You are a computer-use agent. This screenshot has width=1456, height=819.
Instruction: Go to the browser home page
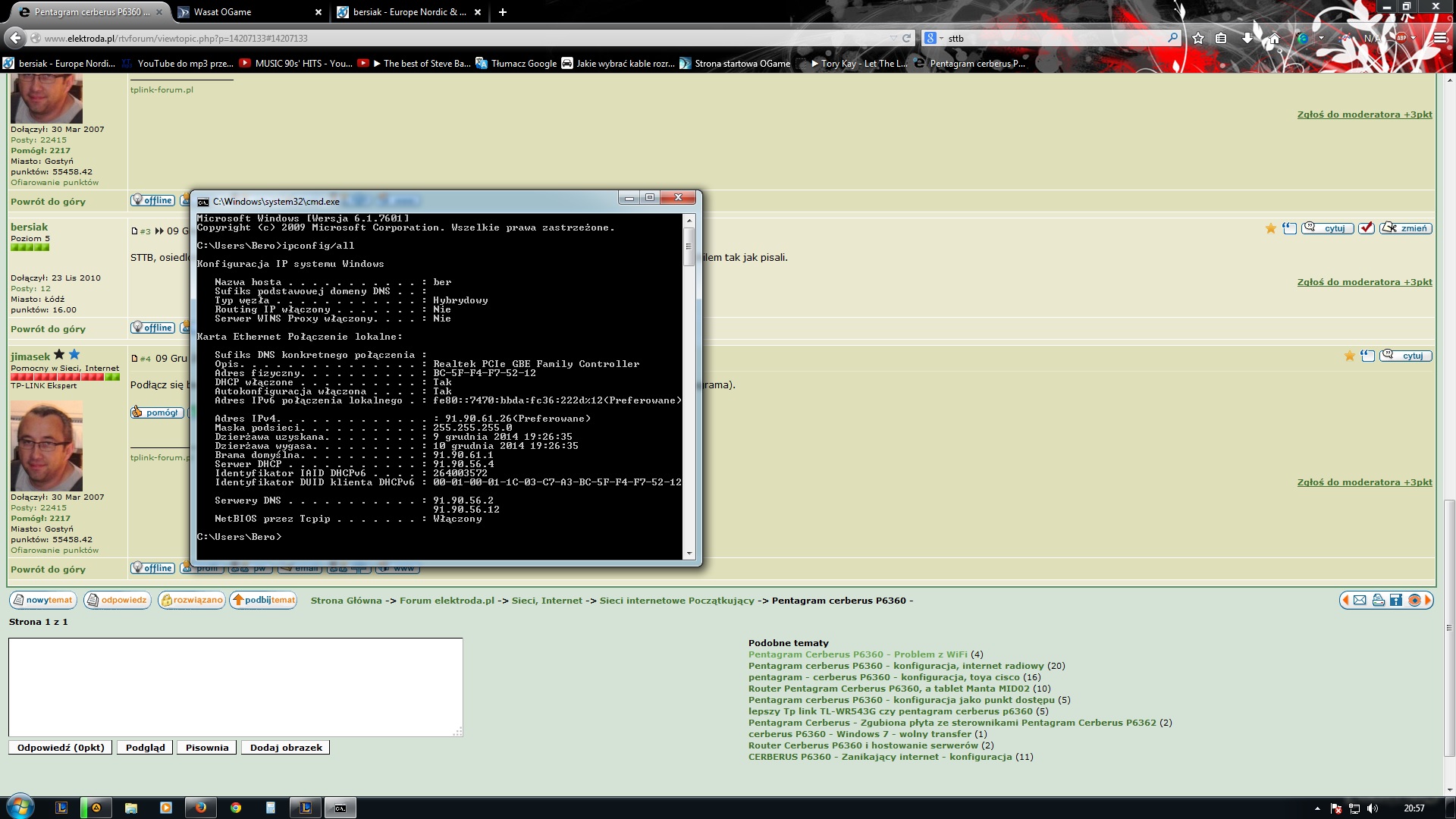pyautogui.click(x=1274, y=38)
